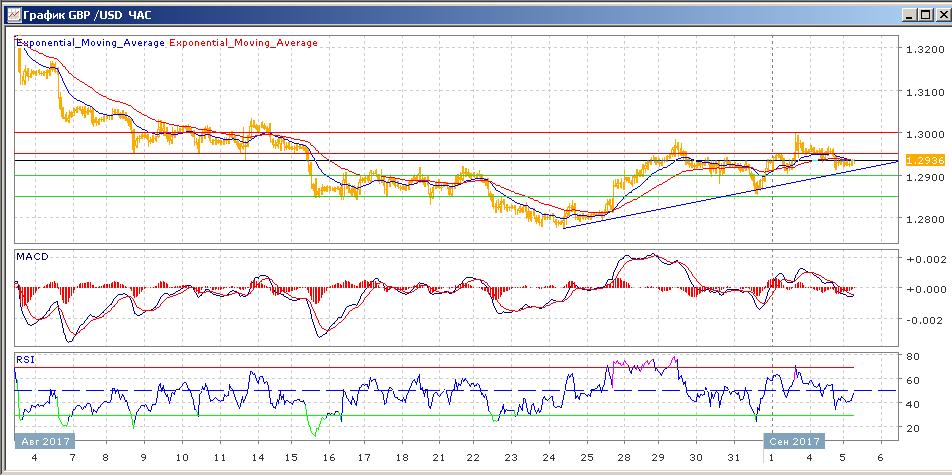Click the RSI indicator panel label
This screenshot has height=475, width=952.
(27, 357)
